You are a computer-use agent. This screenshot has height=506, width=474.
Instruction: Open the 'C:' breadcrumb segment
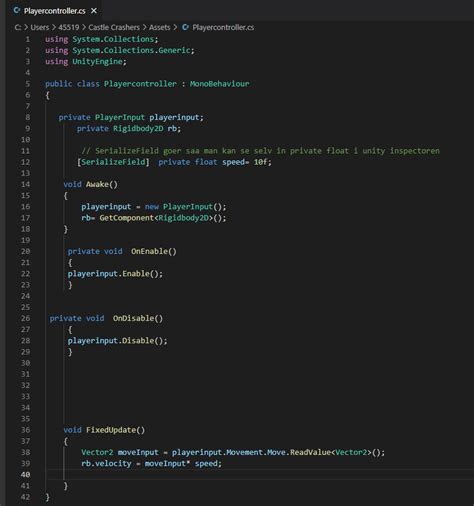coord(18,27)
